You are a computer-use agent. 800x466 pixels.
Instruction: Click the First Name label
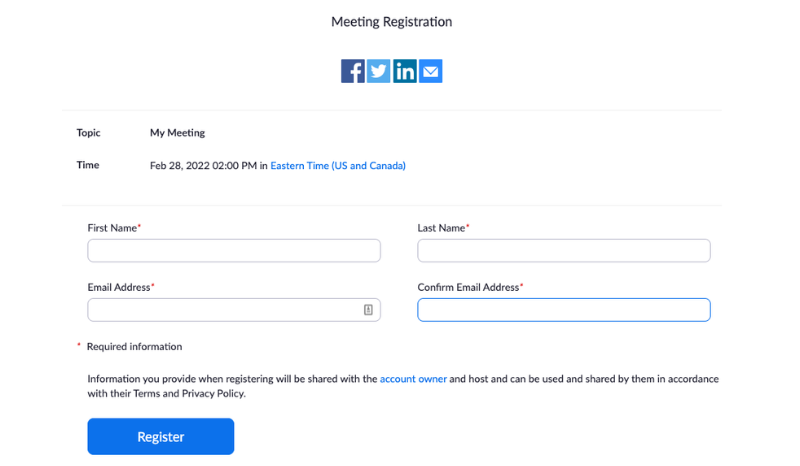point(112,228)
